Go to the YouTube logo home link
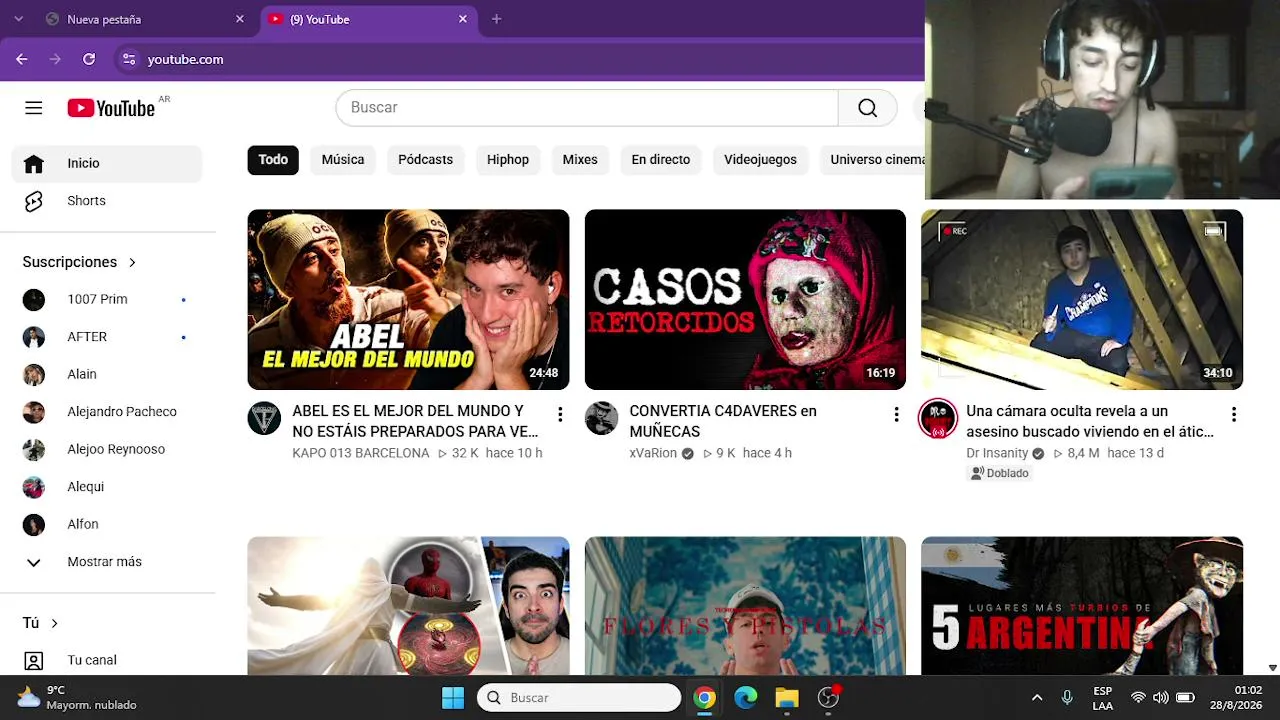Image resolution: width=1280 pixels, height=720 pixels. pyautogui.click(x=111, y=108)
